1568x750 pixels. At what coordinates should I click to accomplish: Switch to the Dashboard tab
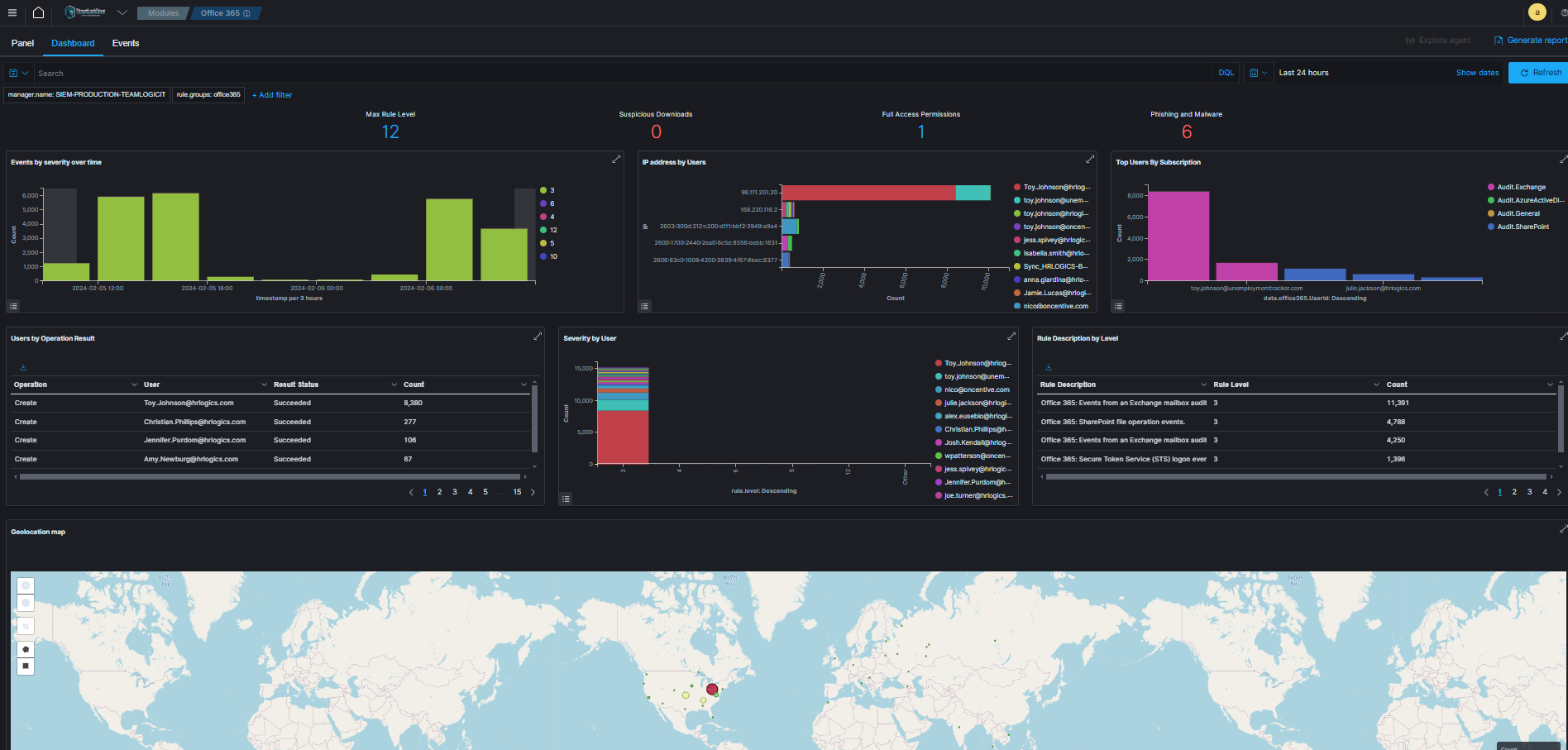click(x=73, y=43)
